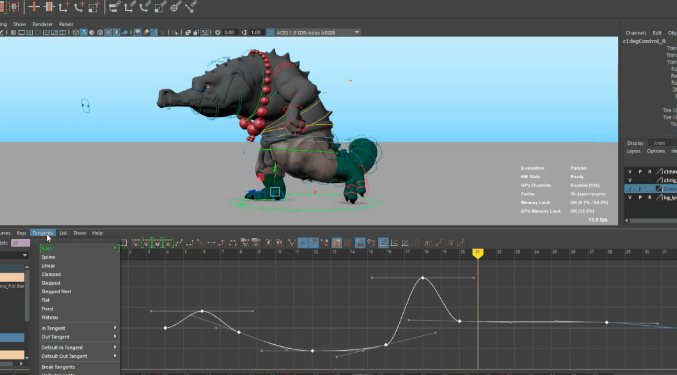677x375 pixels.
Task: Select the curve keyframe at the frame 18 peak
Action: click(x=423, y=278)
